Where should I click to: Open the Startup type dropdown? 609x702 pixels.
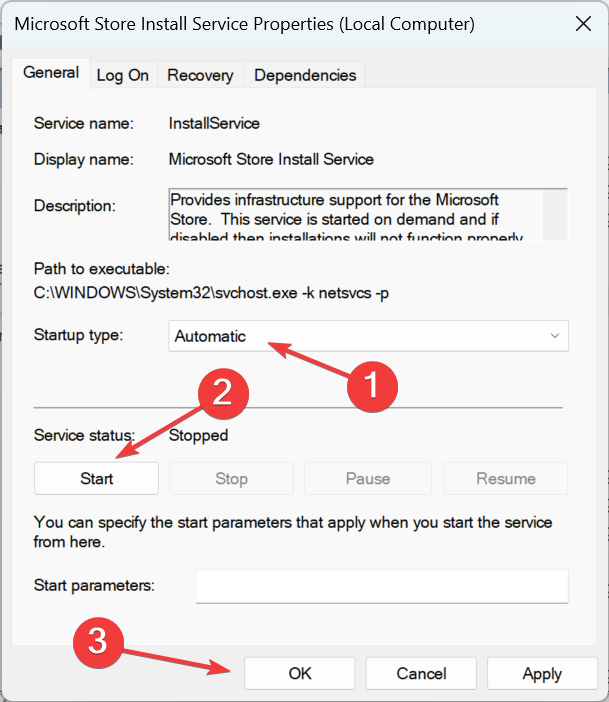pos(368,336)
